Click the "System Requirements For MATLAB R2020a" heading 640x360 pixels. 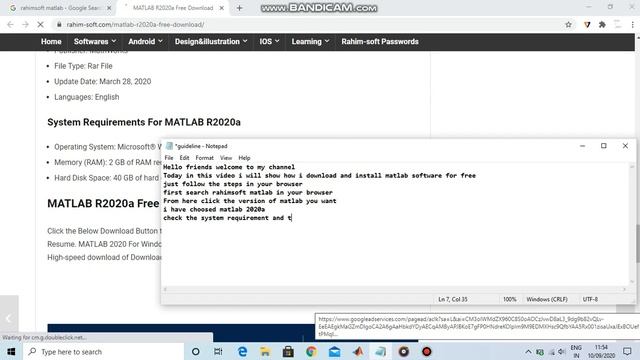[144, 122]
